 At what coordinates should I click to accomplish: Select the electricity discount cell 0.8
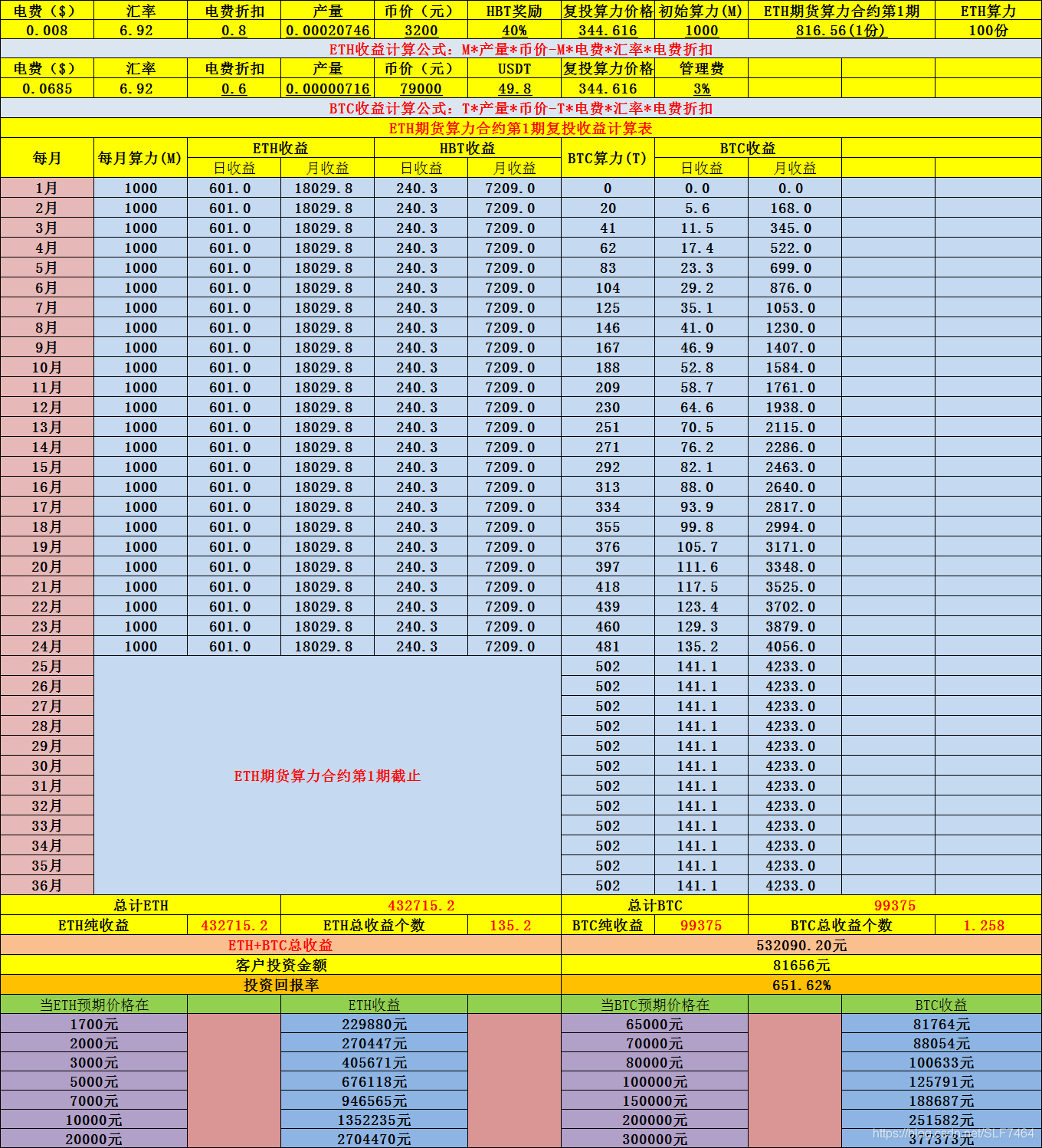pyautogui.click(x=234, y=31)
